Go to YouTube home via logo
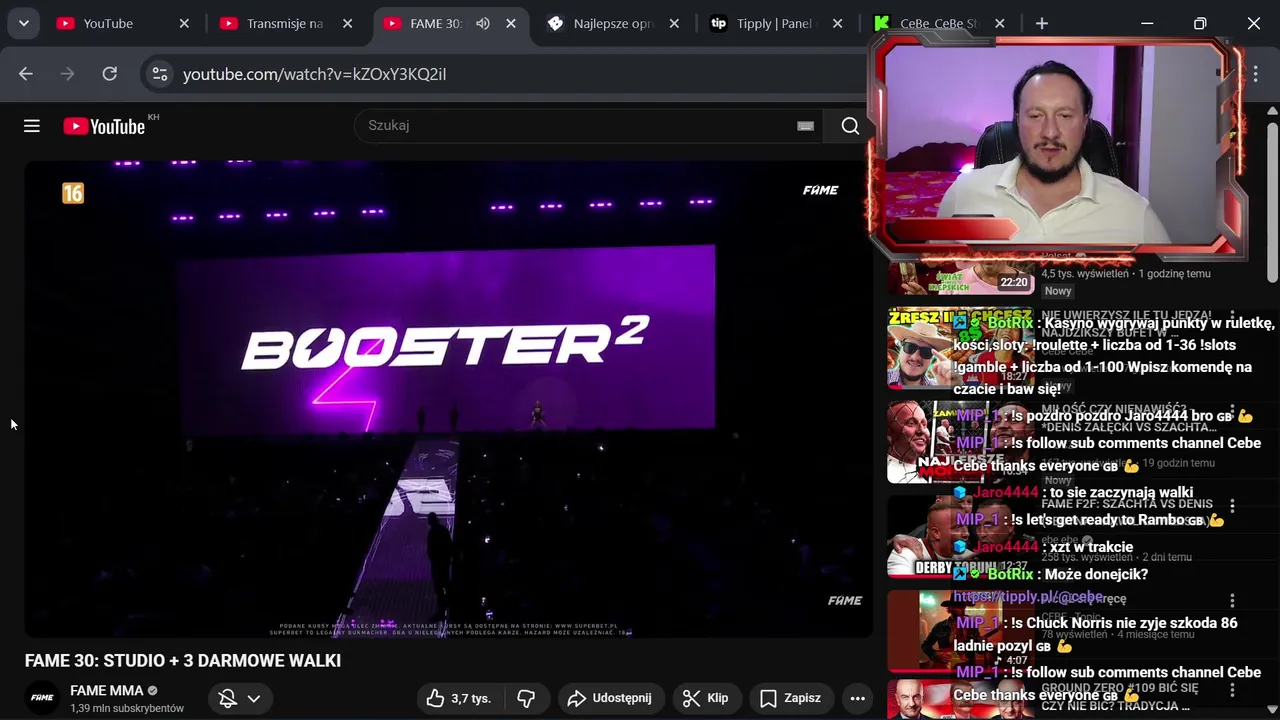The width and height of the screenshot is (1280, 720). coord(105,126)
